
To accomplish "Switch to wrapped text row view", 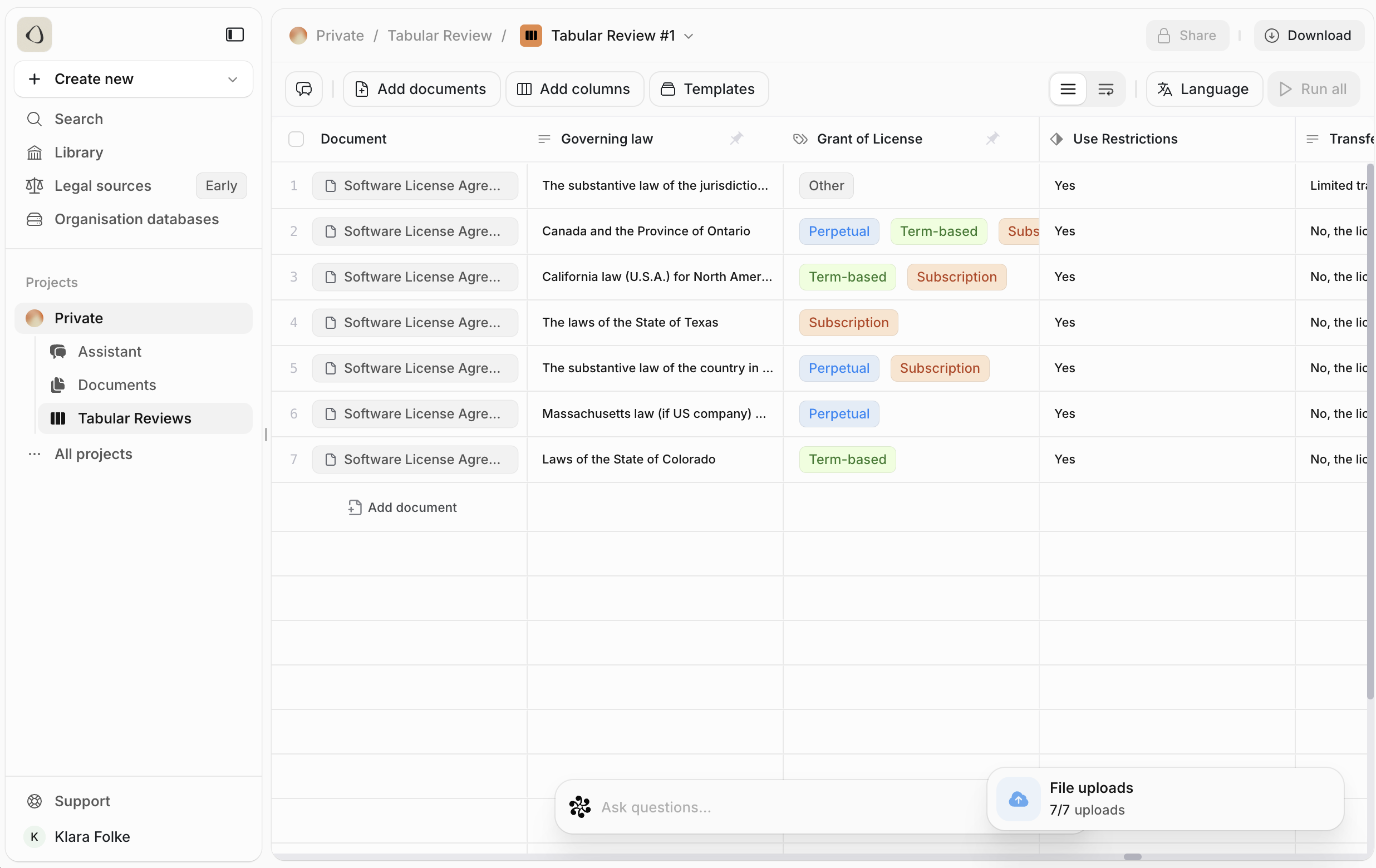I will 1105,89.
